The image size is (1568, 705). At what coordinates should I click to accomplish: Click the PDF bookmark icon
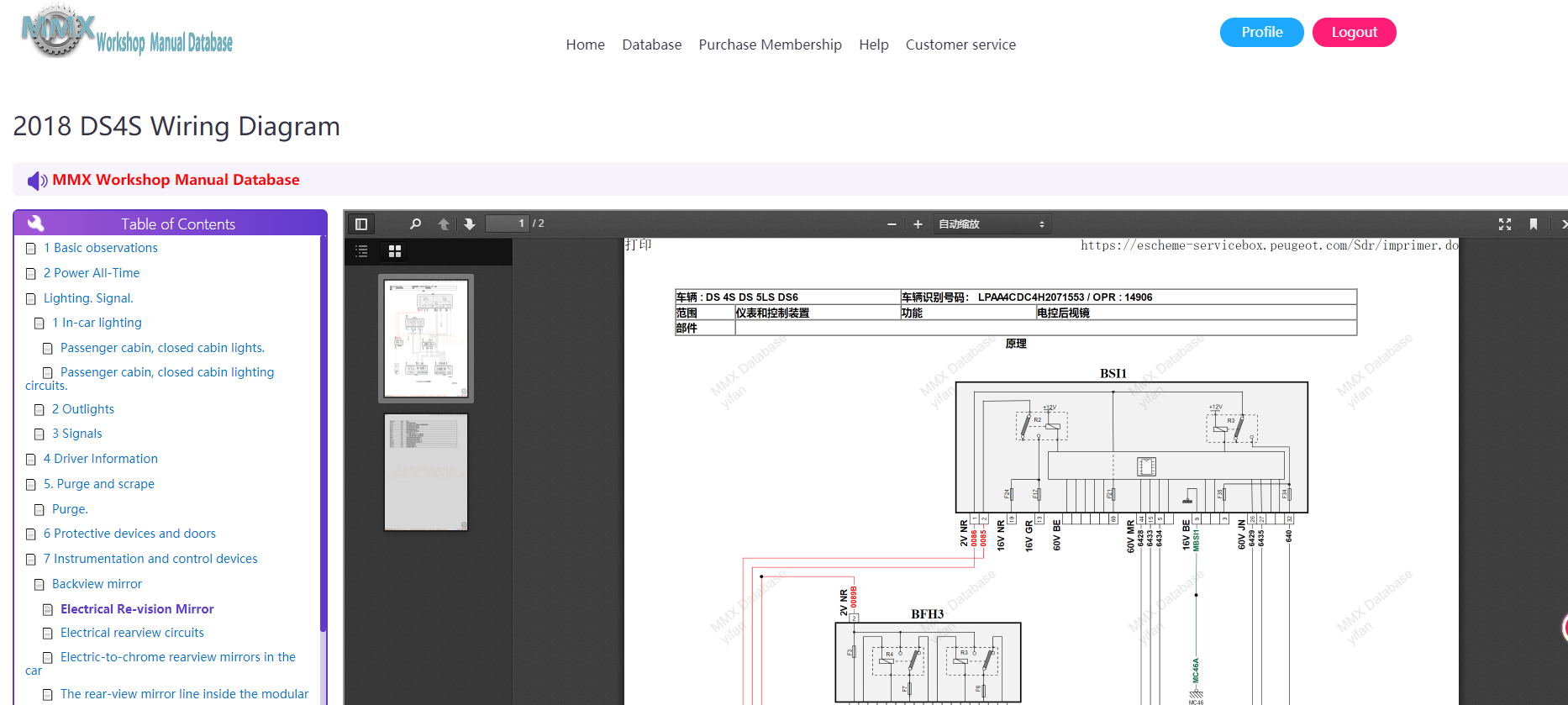click(1534, 224)
